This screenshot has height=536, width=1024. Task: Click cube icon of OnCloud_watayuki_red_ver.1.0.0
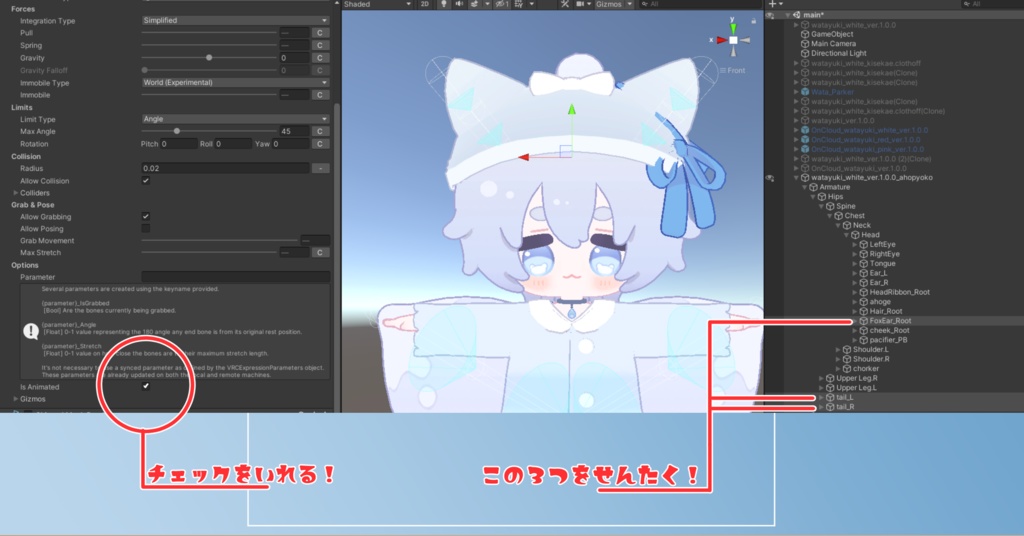tap(805, 140)
